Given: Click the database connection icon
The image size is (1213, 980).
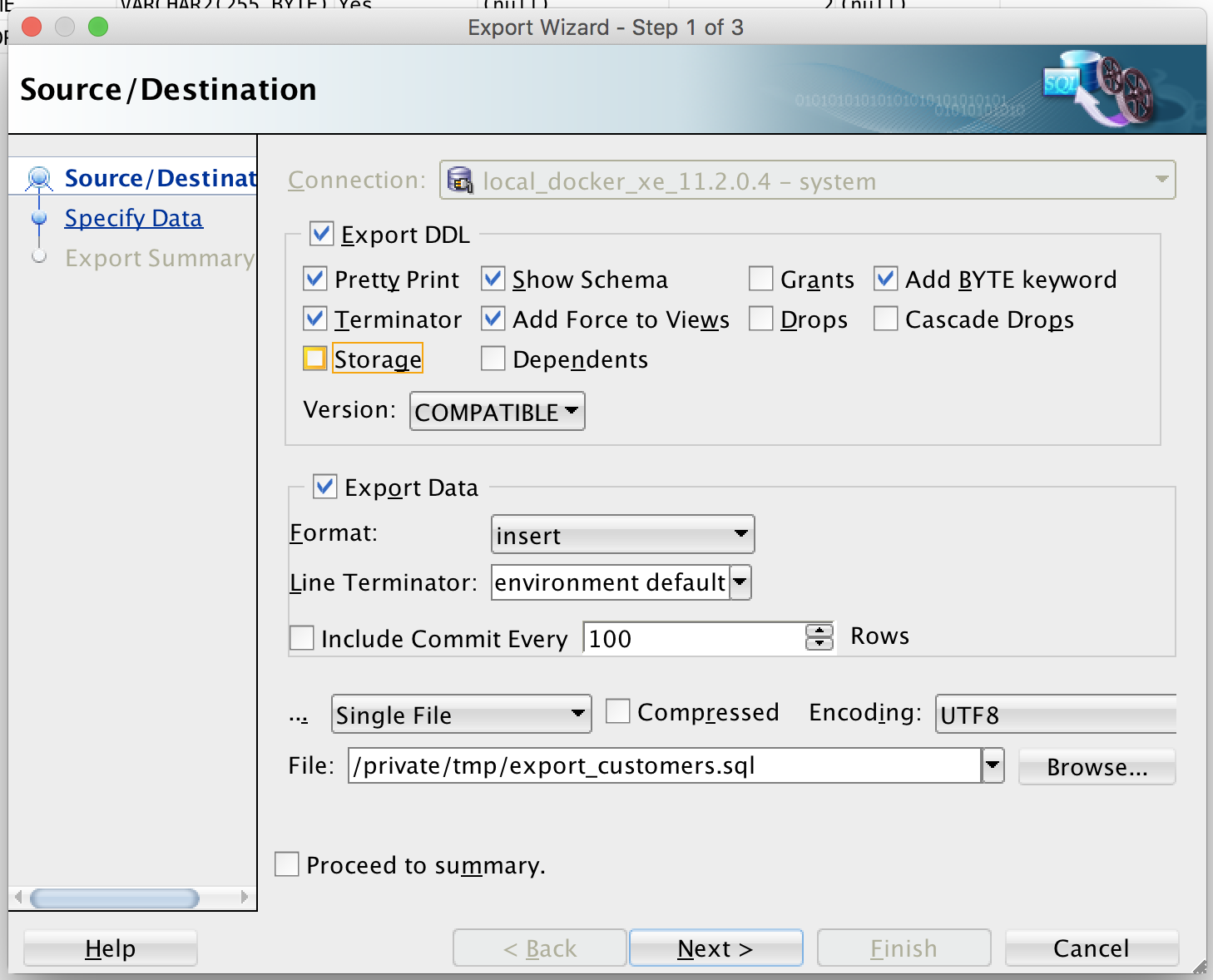Looking at the screenshot, I should [459, 180].
